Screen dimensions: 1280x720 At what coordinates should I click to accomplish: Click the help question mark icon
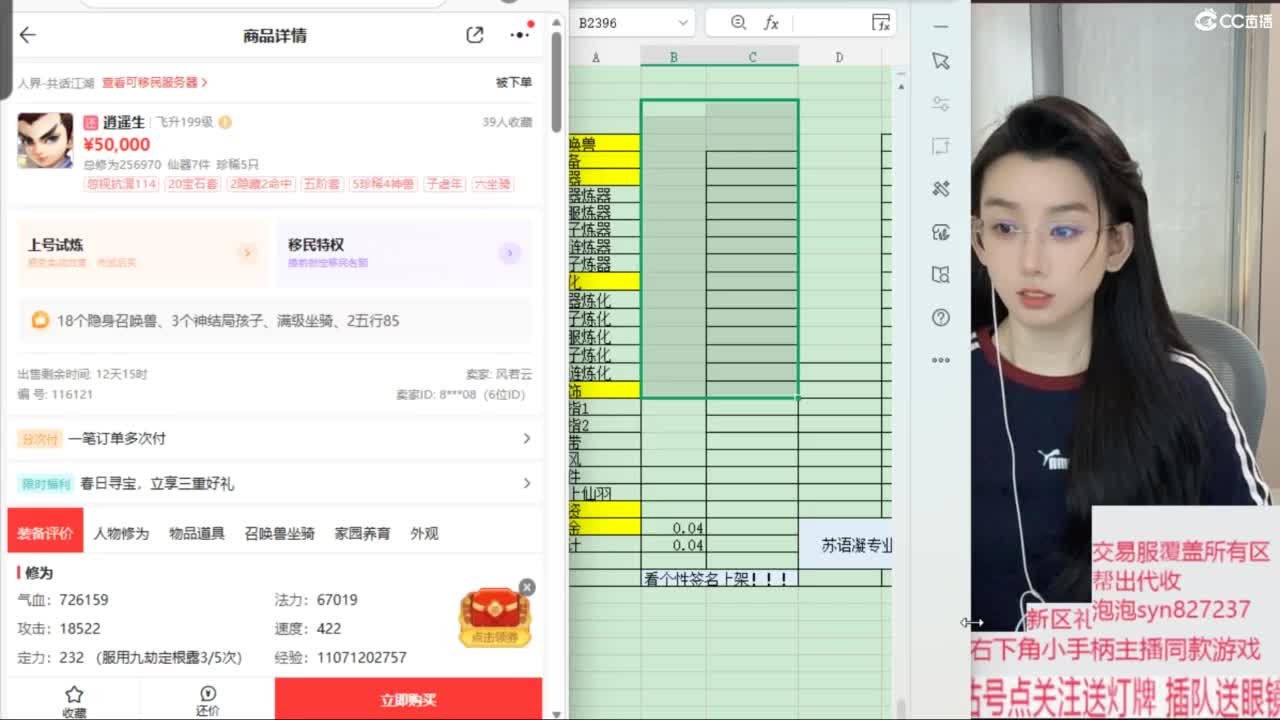(x=940, y=318)
